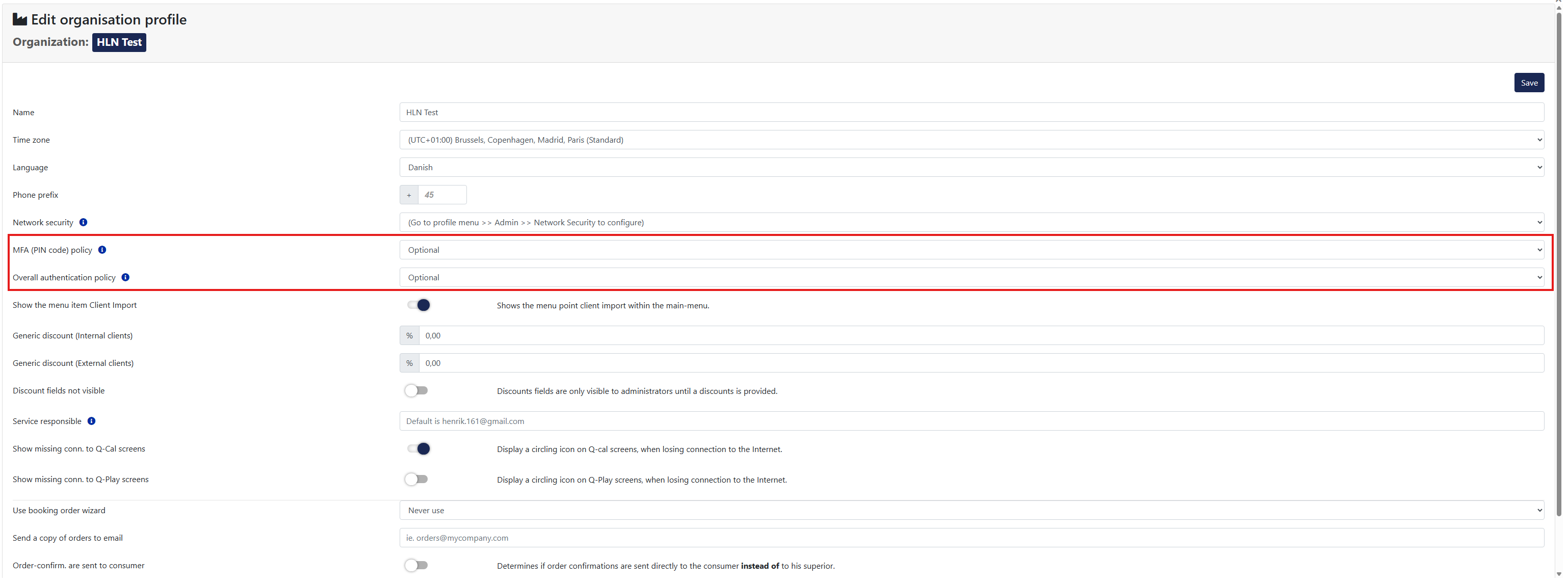Click the Overall authentication policy info icon
Image resolution: width=1568 pixels, height=583 pixels.
125,277
